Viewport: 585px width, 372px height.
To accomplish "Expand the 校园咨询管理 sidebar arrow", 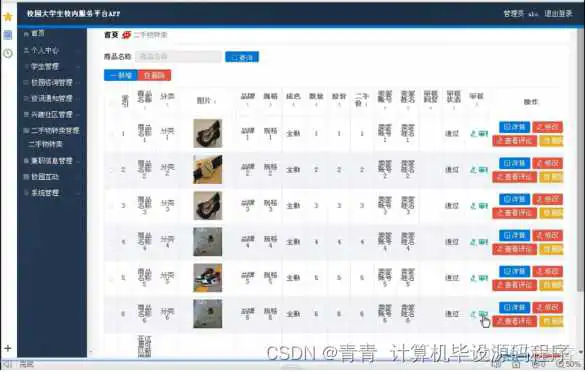I will pyautogui.click(x=78, y=83).
